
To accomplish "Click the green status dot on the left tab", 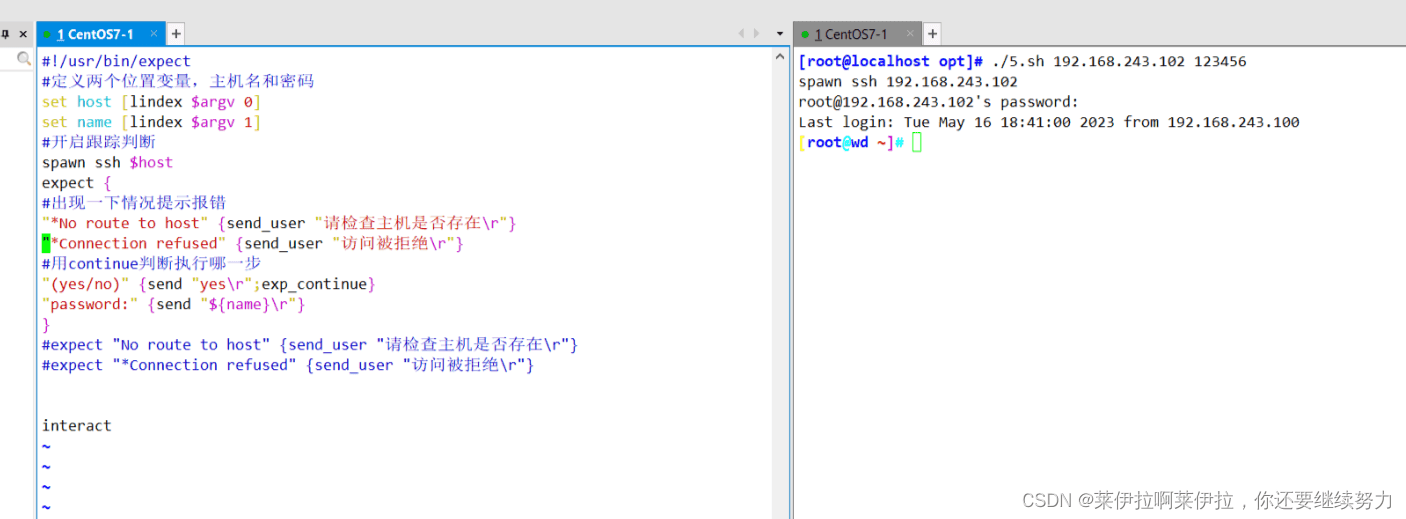I will point(47,35).
